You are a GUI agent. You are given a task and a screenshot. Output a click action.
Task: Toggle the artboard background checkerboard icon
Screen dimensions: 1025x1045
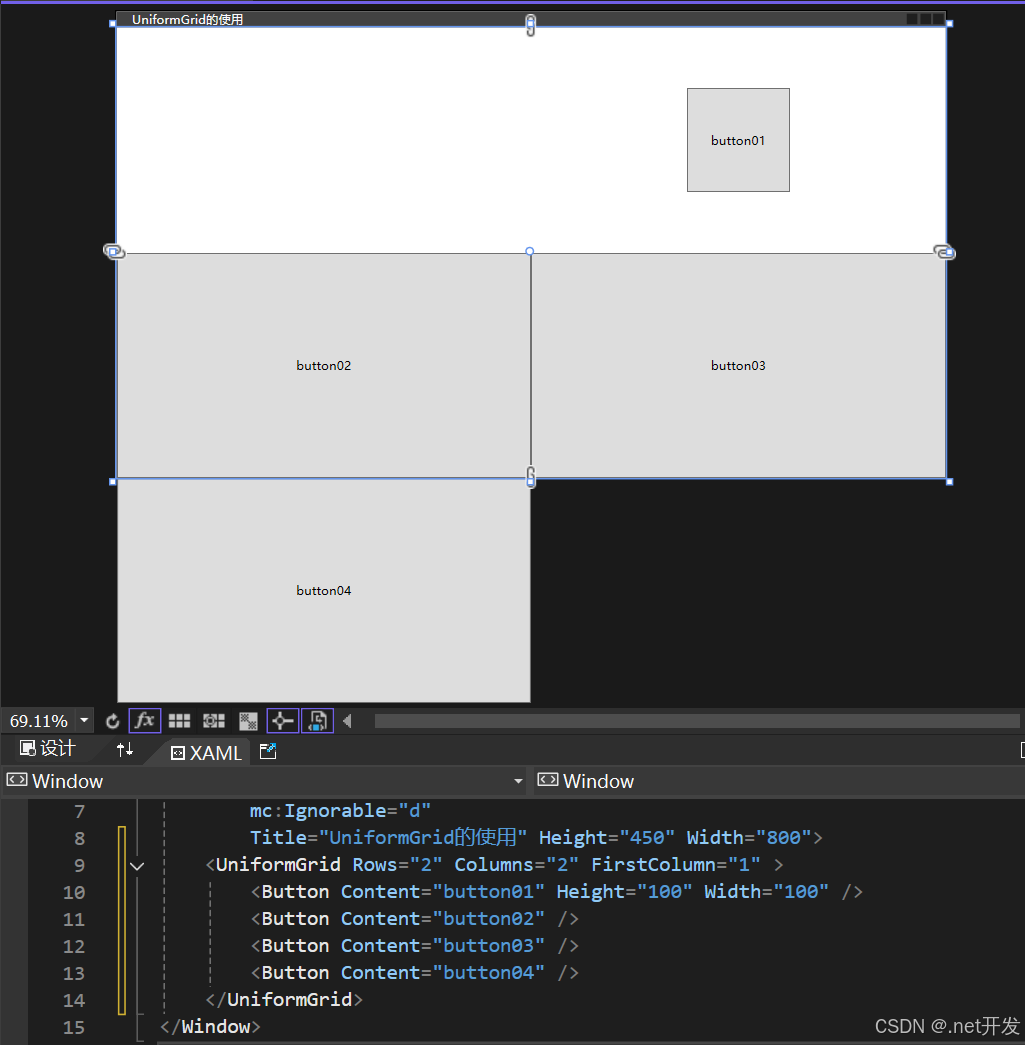point(249,721)
